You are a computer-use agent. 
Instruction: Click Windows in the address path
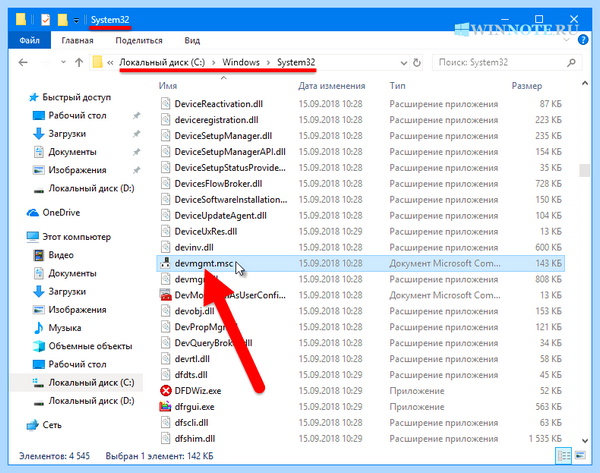pos(241,62)
